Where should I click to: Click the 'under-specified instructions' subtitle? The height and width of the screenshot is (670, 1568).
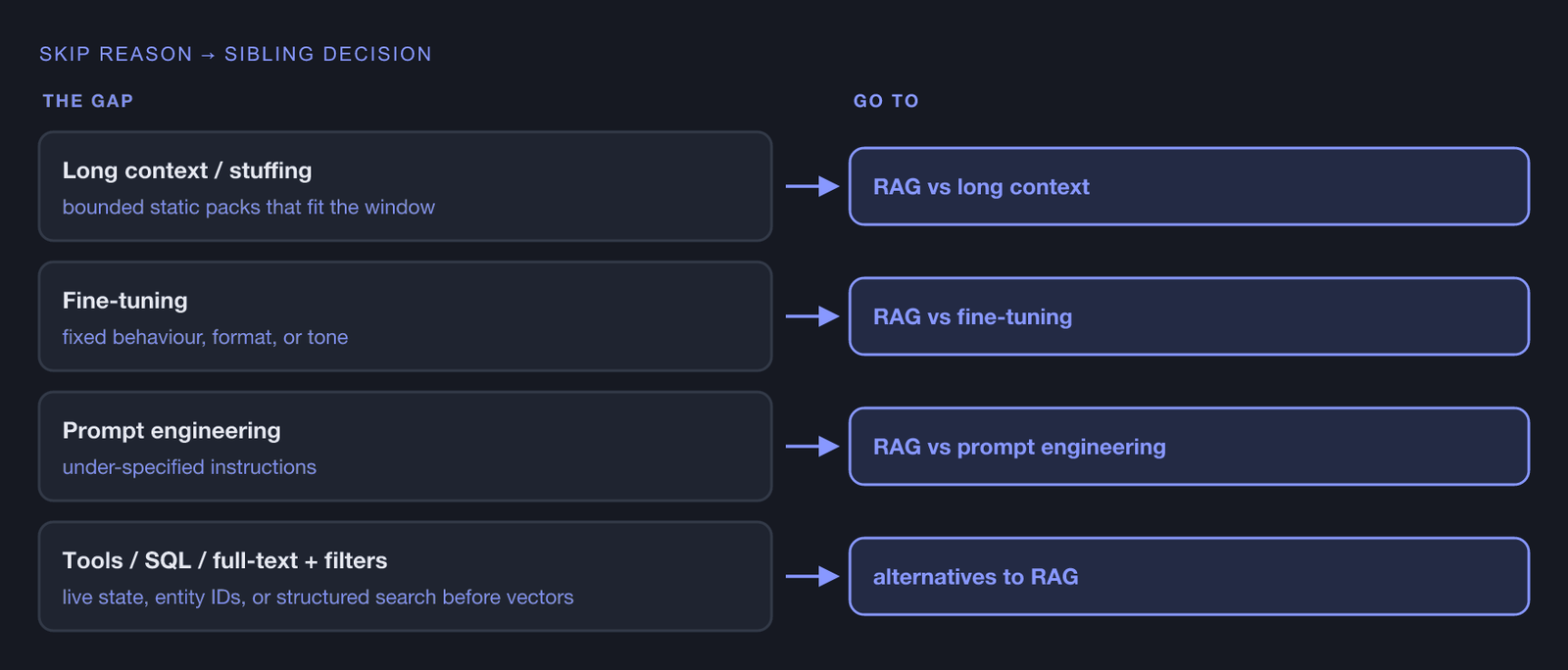[189, 467]
